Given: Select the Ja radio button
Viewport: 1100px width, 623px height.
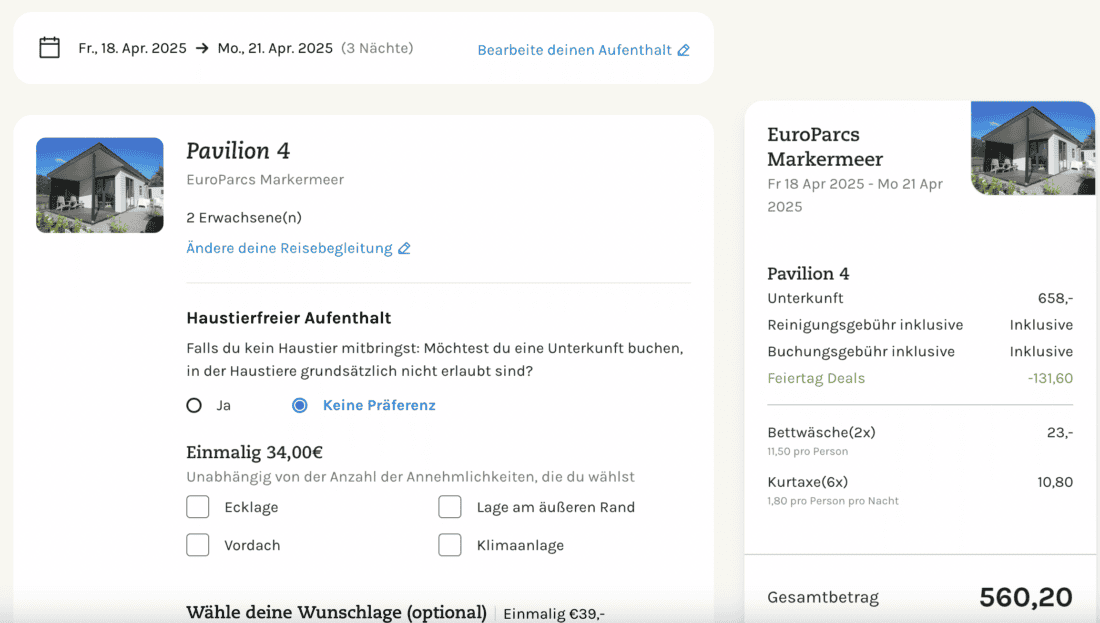Looking at the screenshot, I should [194, 406].
